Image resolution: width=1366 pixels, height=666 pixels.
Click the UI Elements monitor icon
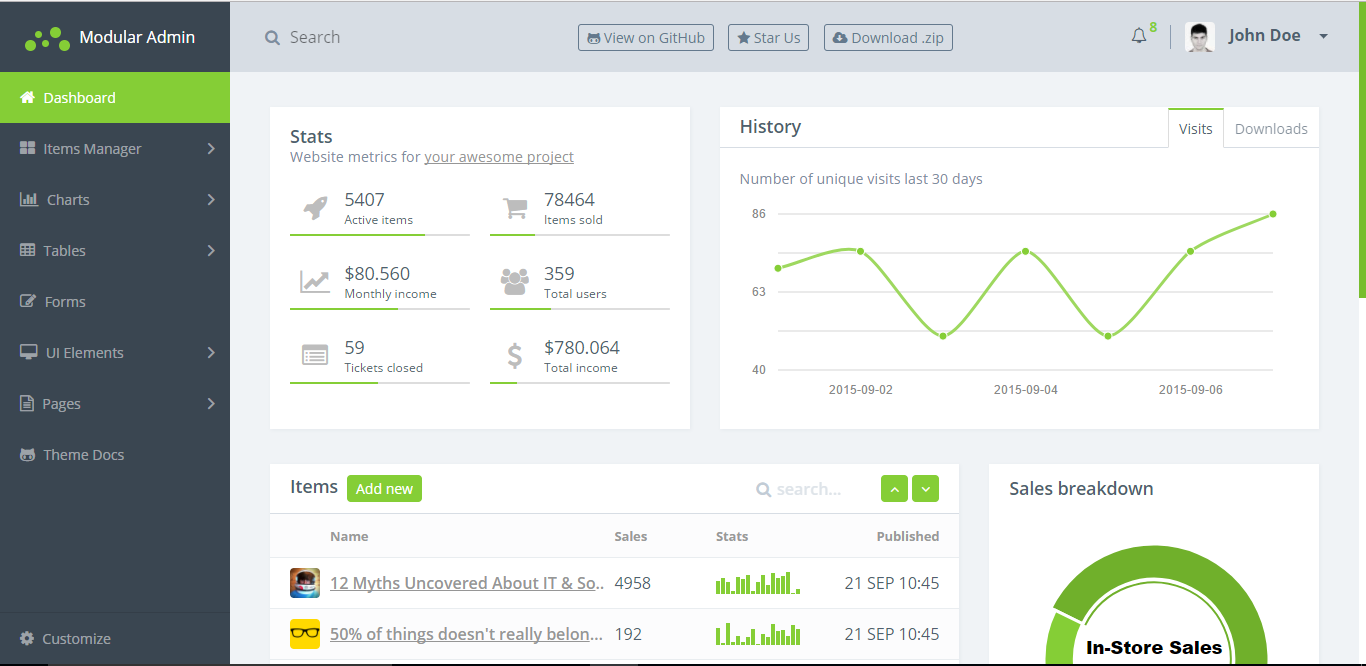pos(29,352)
